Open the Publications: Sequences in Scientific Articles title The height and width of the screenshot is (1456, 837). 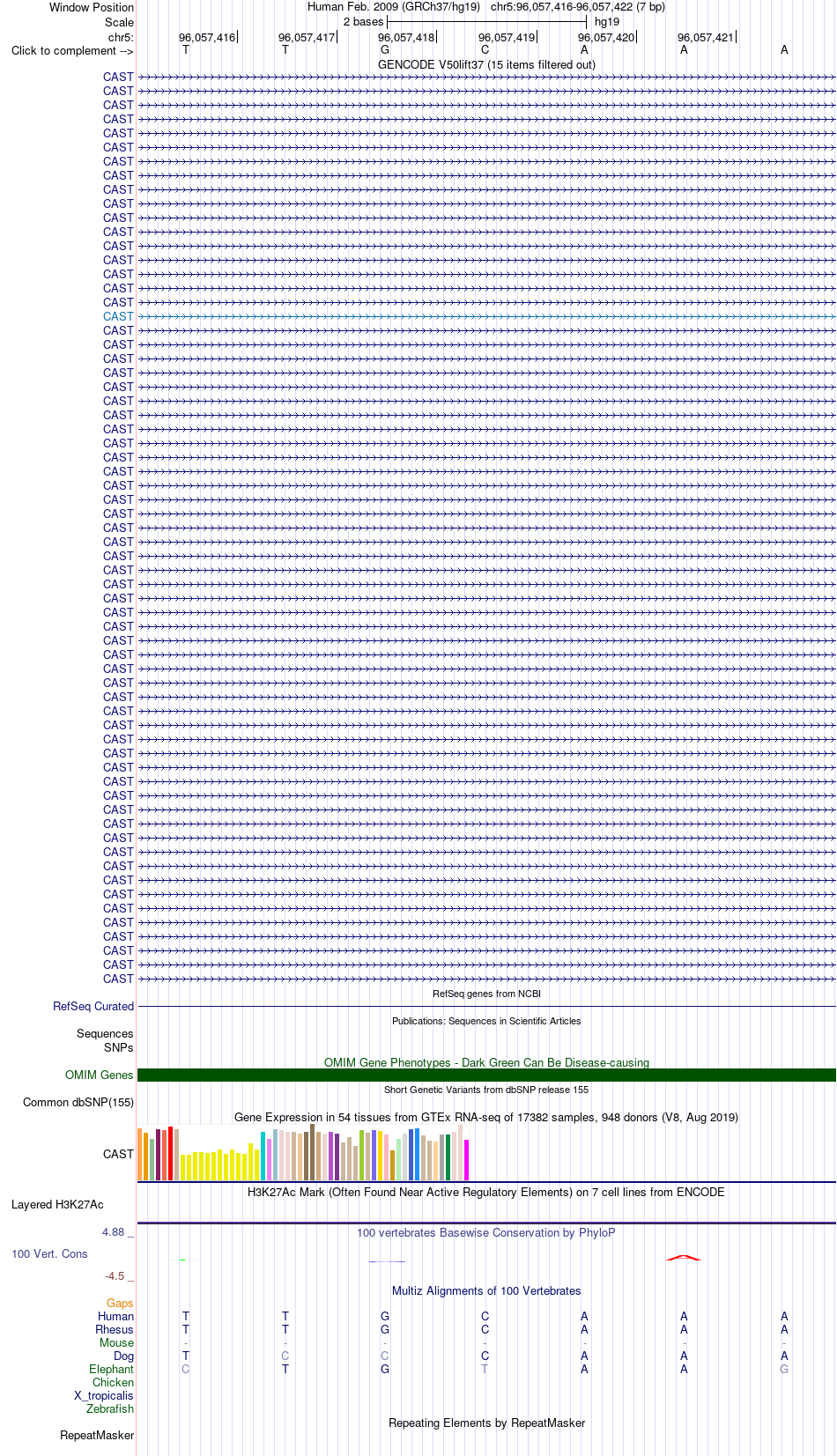tap(486, 1021)
